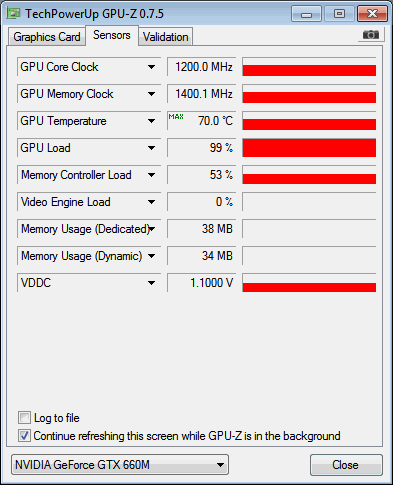Click the 70.0 °C temperature value field

tap(201, 121)
